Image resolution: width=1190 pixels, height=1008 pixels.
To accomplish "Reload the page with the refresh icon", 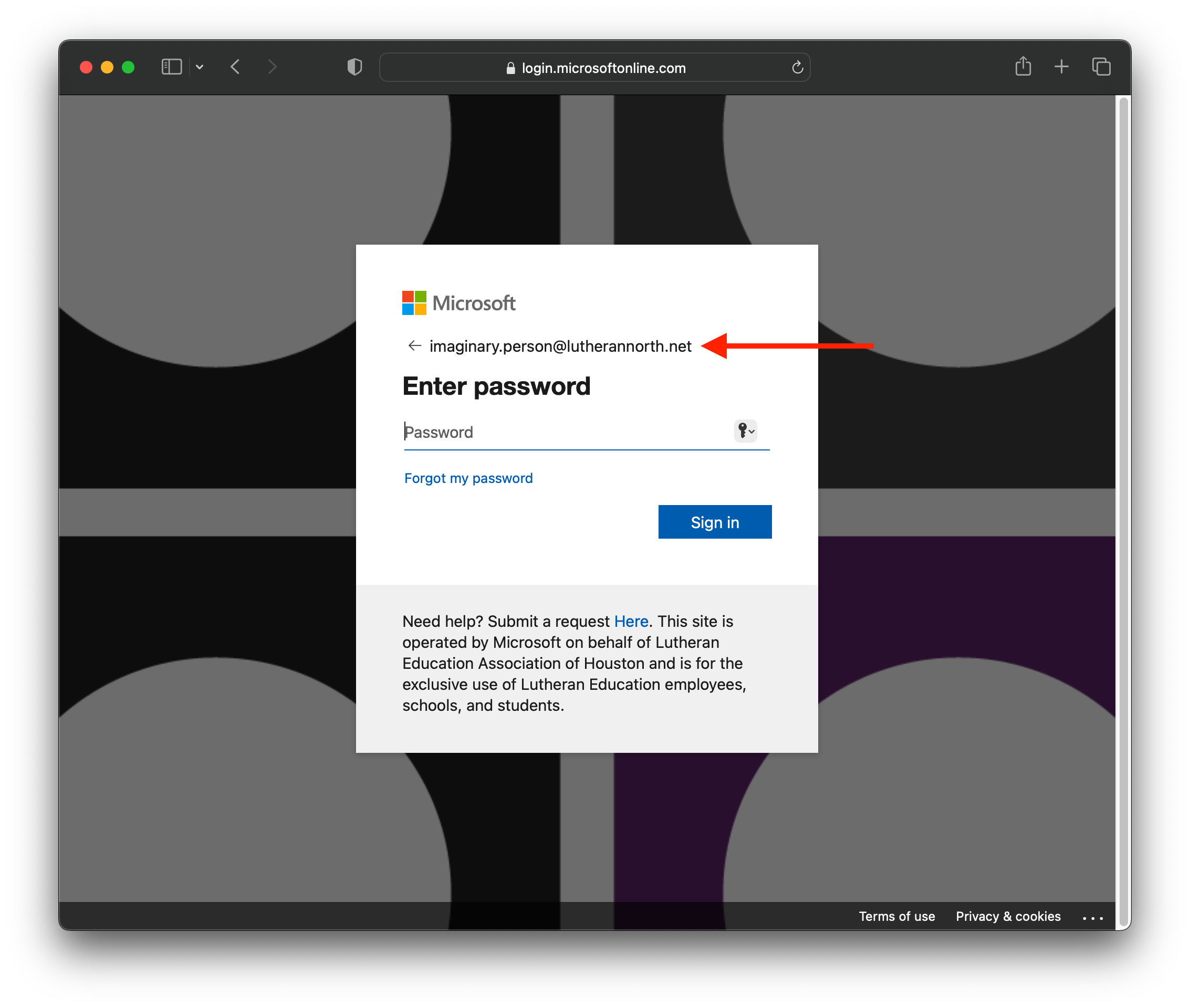I will (x=797, y=68).
